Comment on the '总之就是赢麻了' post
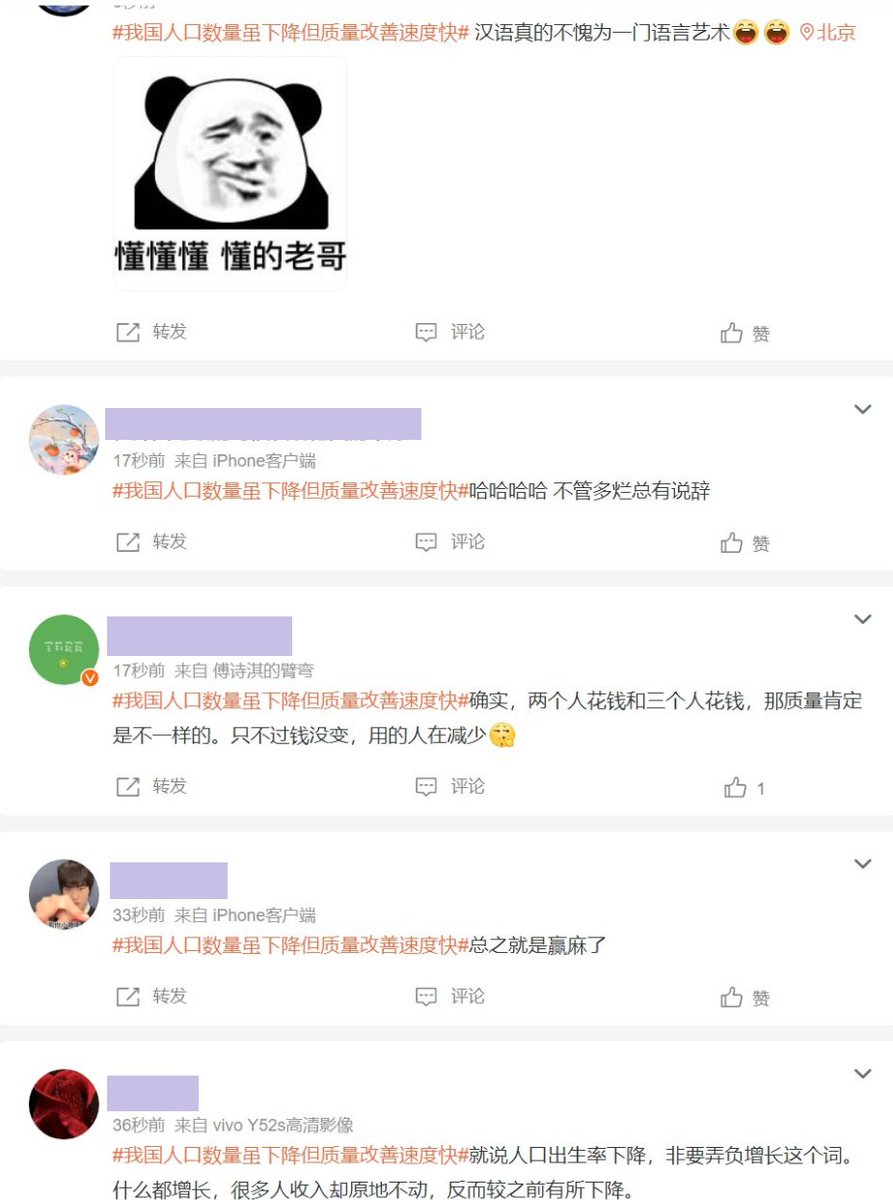This screenshot has height=1200, width=893. tap(450, 997)
